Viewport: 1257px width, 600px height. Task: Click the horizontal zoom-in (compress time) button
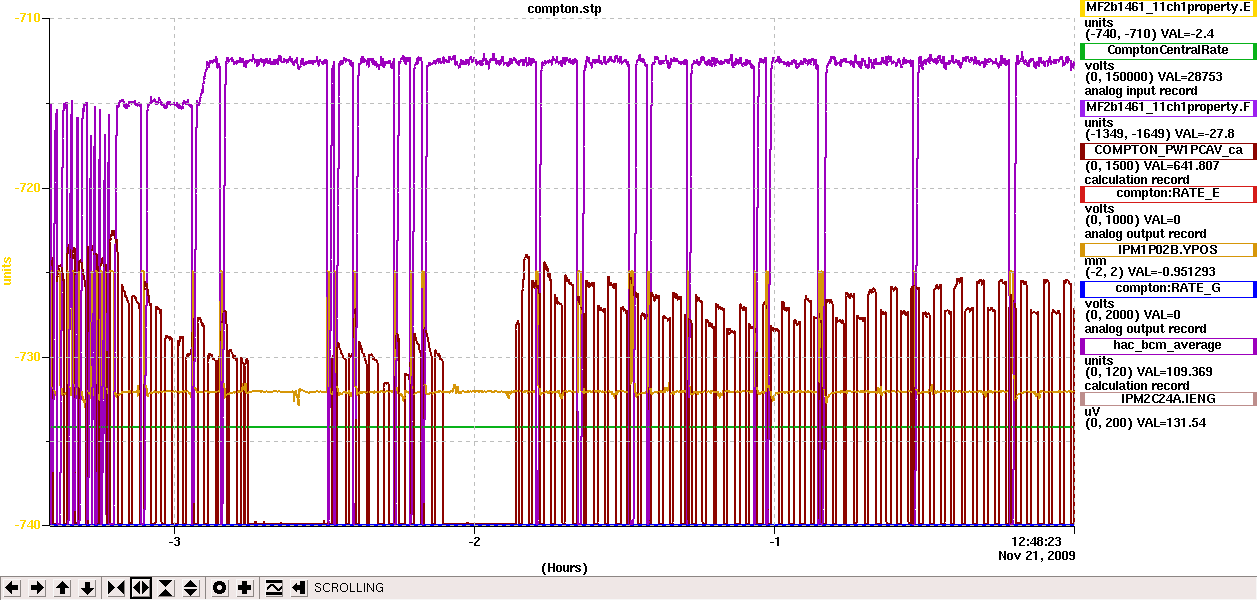click(x=116, y=588)
